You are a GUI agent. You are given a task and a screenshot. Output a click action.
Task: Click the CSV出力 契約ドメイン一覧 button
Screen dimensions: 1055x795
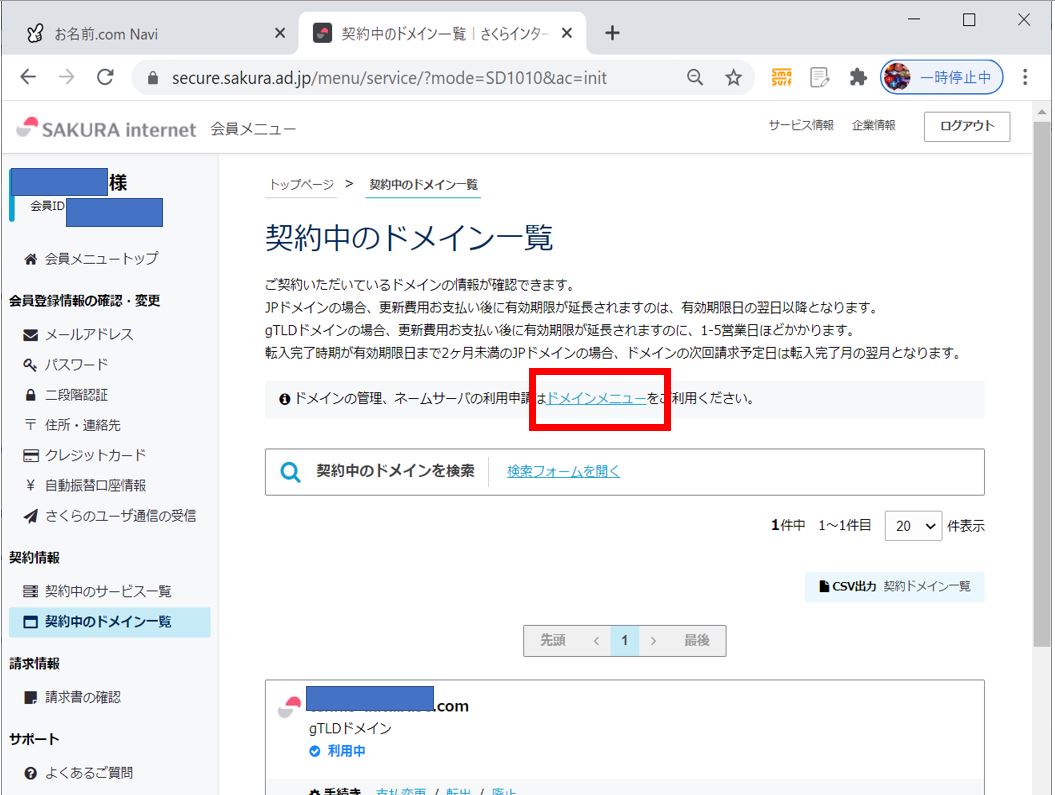[x=894, y=586]
